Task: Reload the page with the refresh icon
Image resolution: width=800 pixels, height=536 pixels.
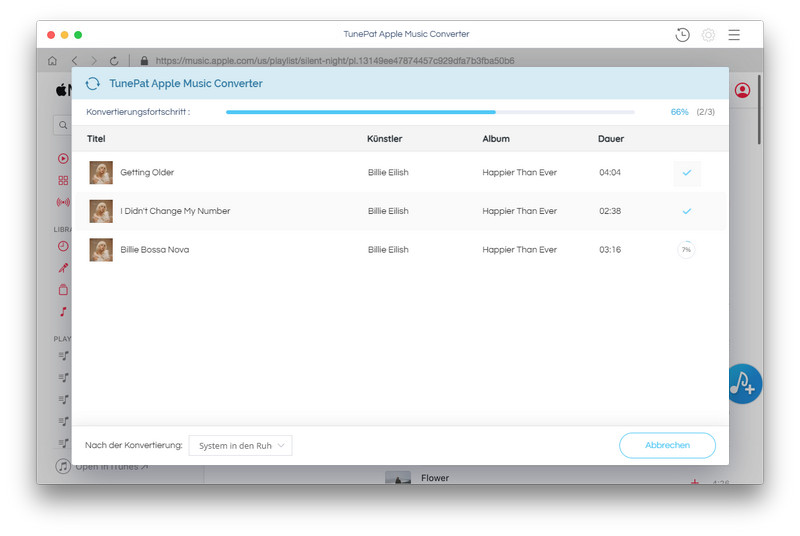Action: coord(114,61)
